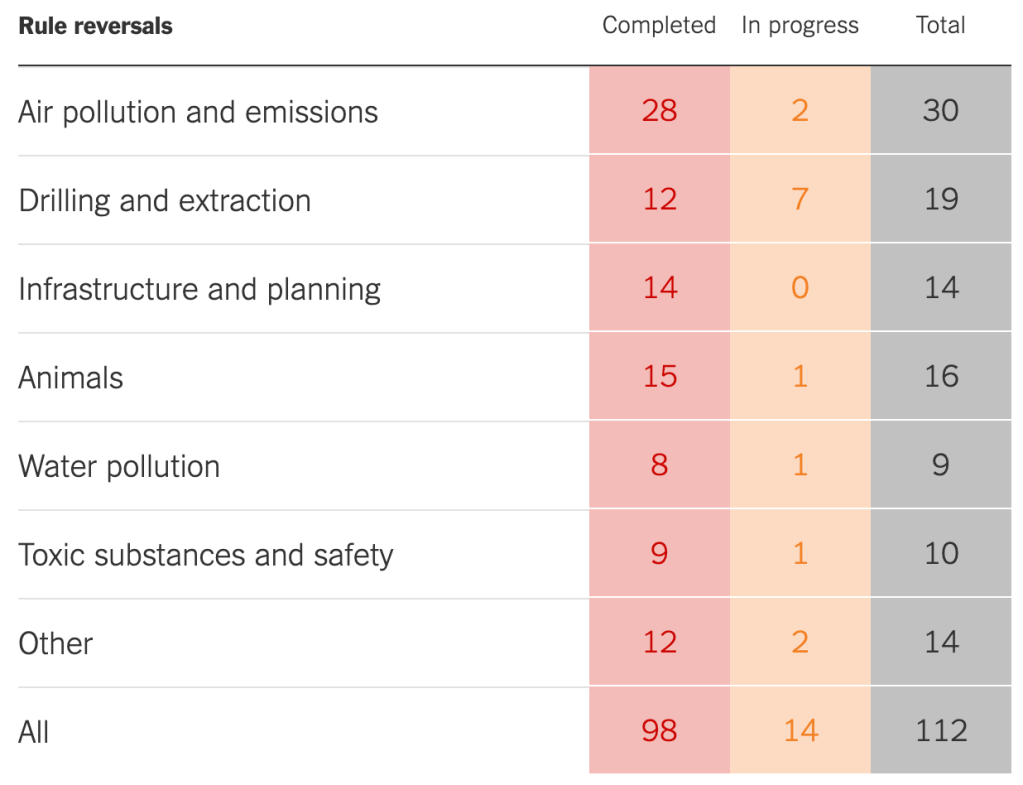Screen dimensions: 1023x785
Task: Click the completed total 98 in All row
Action: pos(660,731)
